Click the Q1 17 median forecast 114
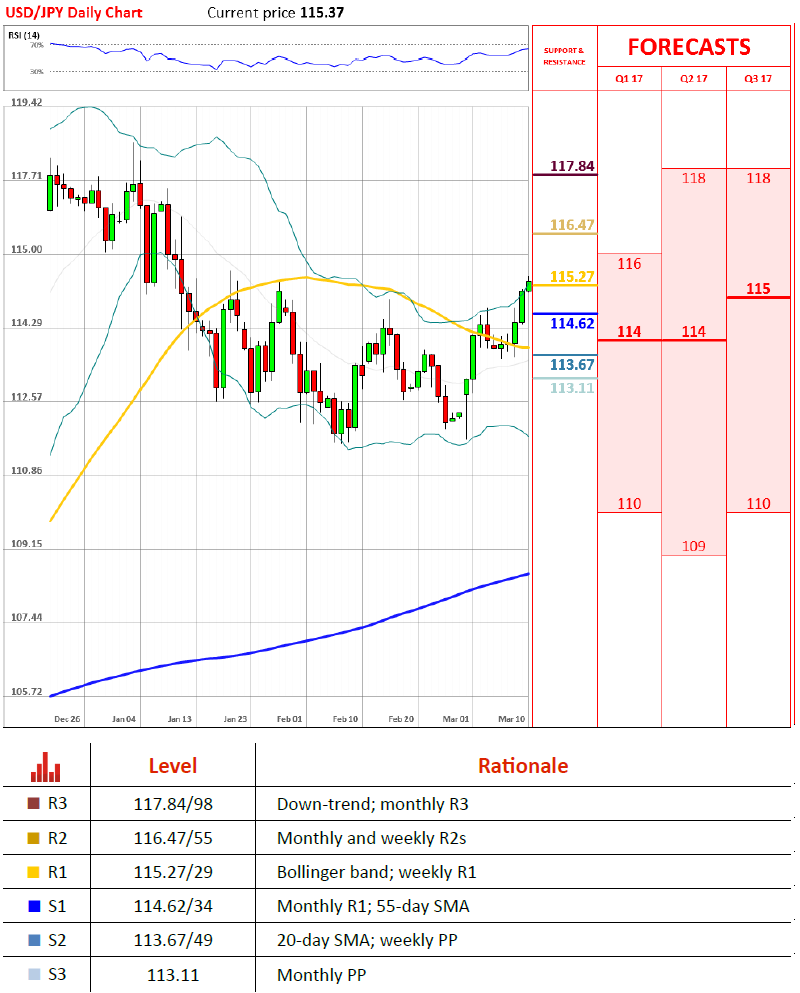Image resolution: width=800 pixels, height=993 pixels. click(629, 332)
